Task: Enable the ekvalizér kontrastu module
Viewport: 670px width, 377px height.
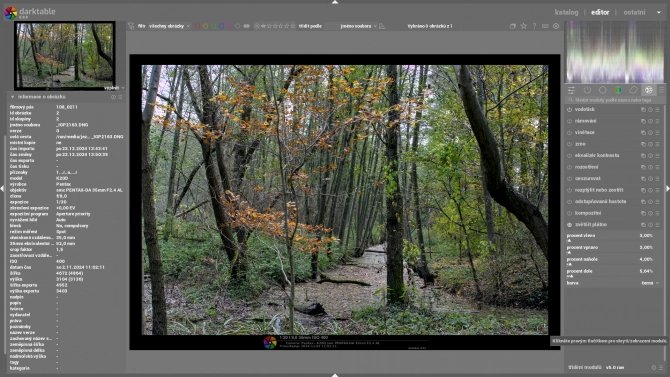Action: pyautogui.click(x=570, y=156)
